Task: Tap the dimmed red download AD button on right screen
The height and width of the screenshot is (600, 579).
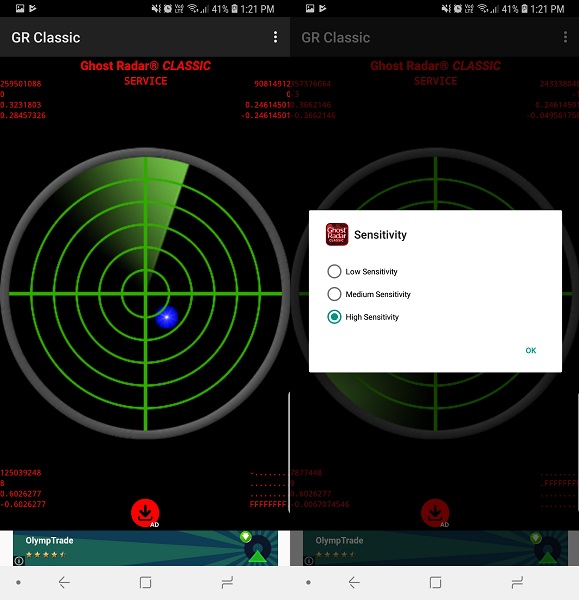Action: coord(435,513)
